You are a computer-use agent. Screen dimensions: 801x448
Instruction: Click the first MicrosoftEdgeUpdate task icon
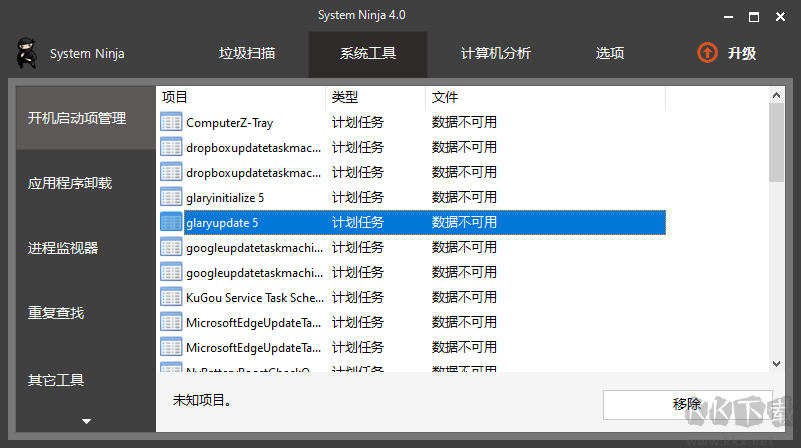tap(171, 323)
